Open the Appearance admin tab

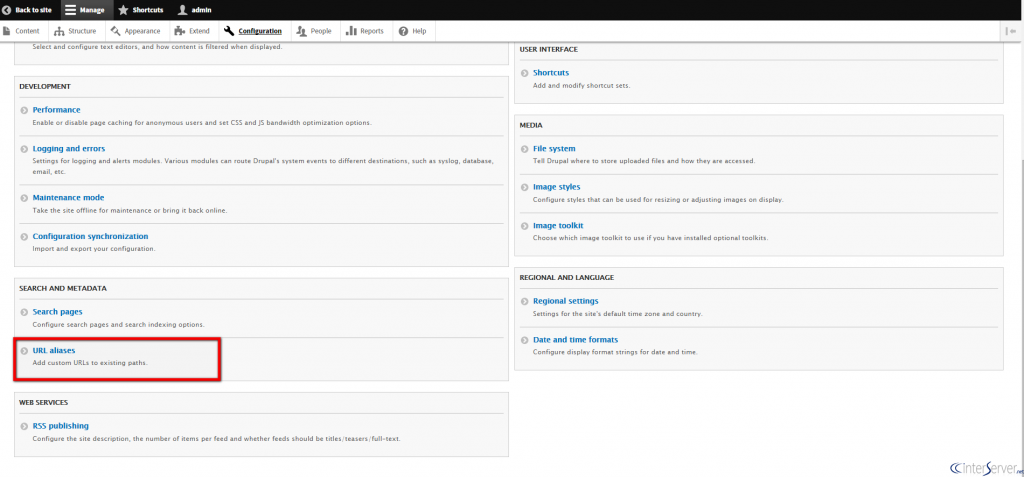[135, 31]
